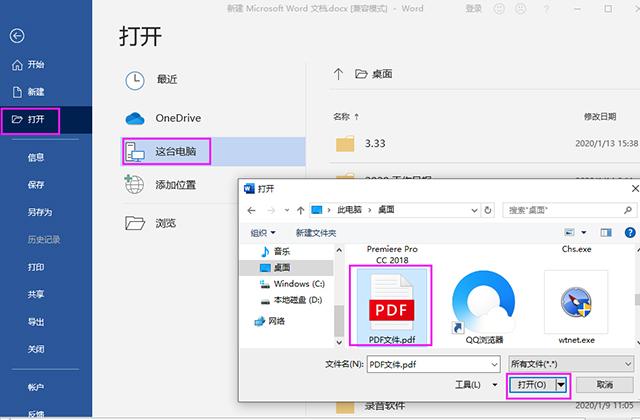Open the view options dropdown arrow
Viewport: 640px width, 420px height.
click(584, 233)
